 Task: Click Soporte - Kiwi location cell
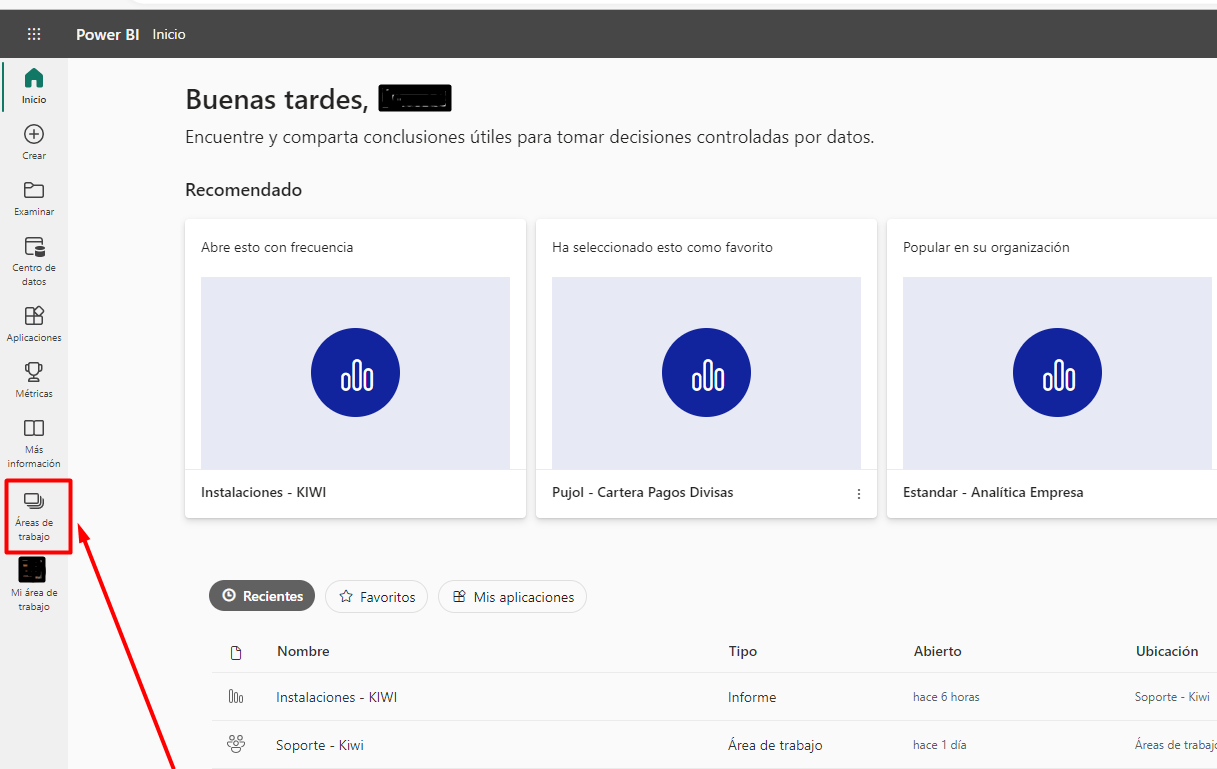1172,697
